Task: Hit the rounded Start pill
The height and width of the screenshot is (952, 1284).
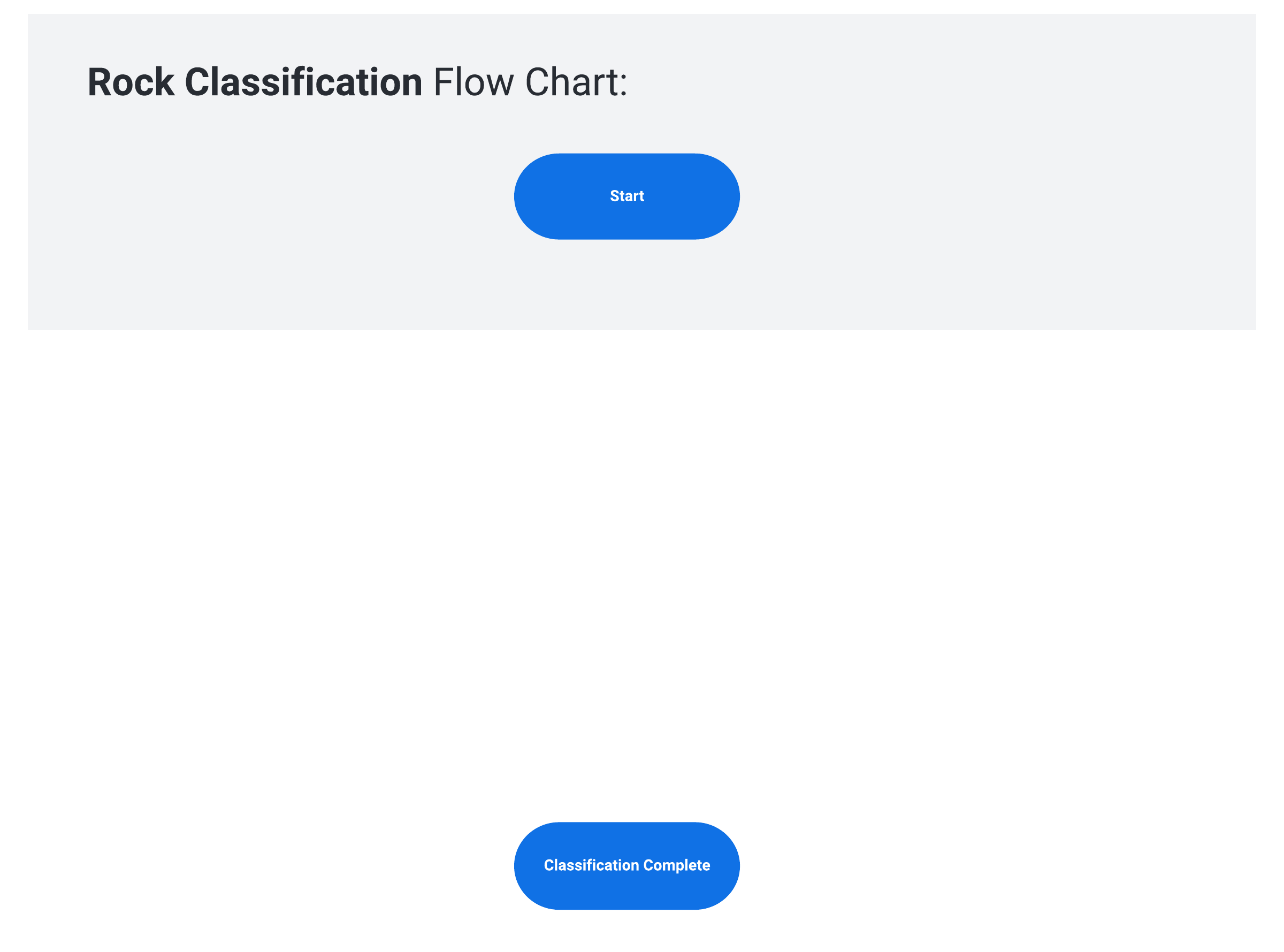Action: pos(626,196)
